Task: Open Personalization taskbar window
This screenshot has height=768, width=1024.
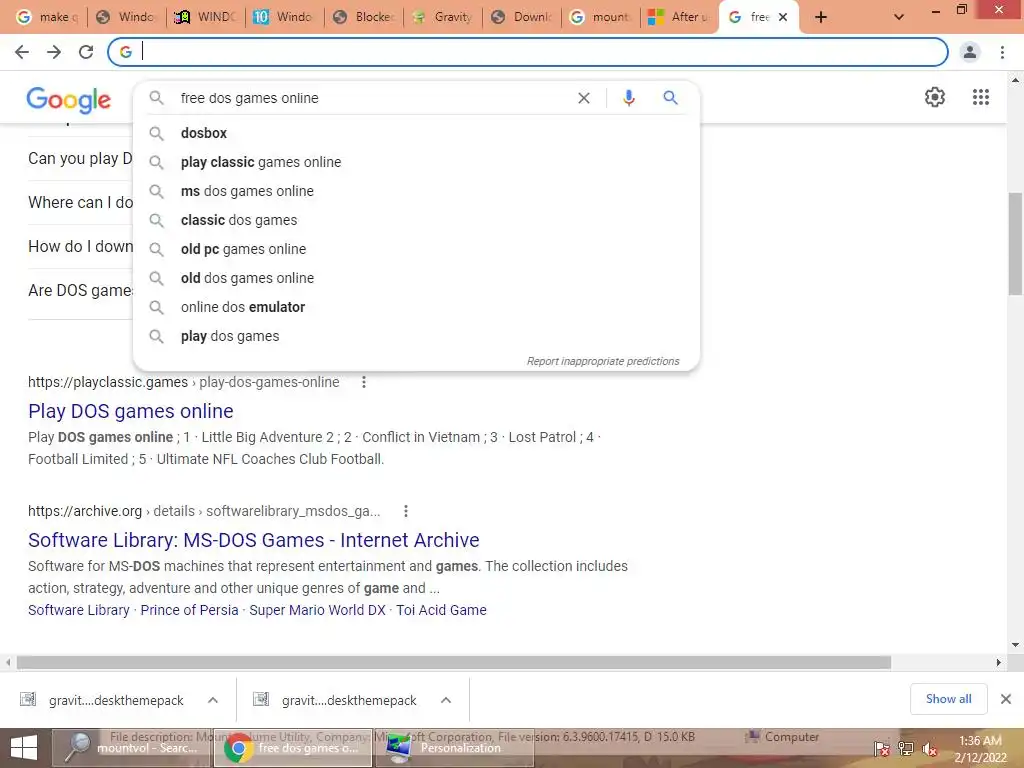Action: point(453,748)
